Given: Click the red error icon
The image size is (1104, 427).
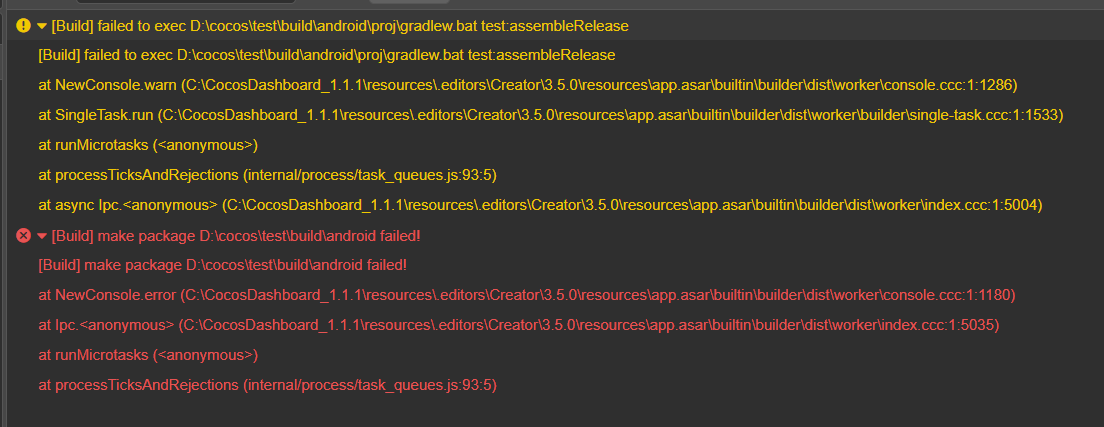Looking at the screenshot, I should 23,236.
